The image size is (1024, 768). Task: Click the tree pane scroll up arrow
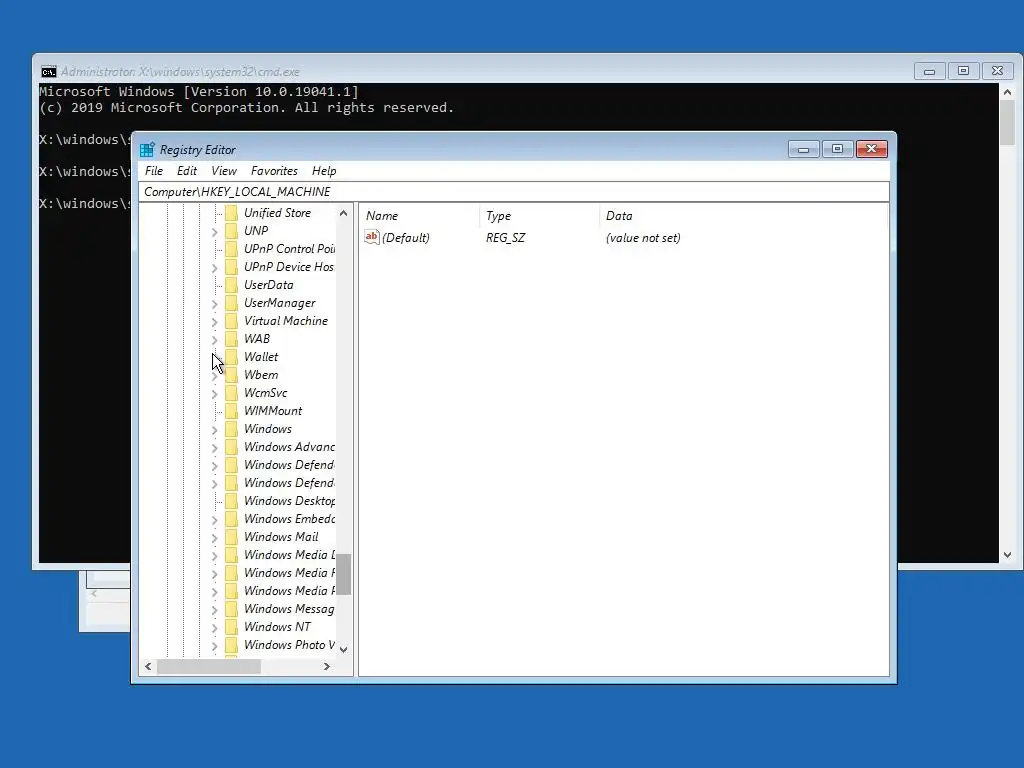point(344,213)
